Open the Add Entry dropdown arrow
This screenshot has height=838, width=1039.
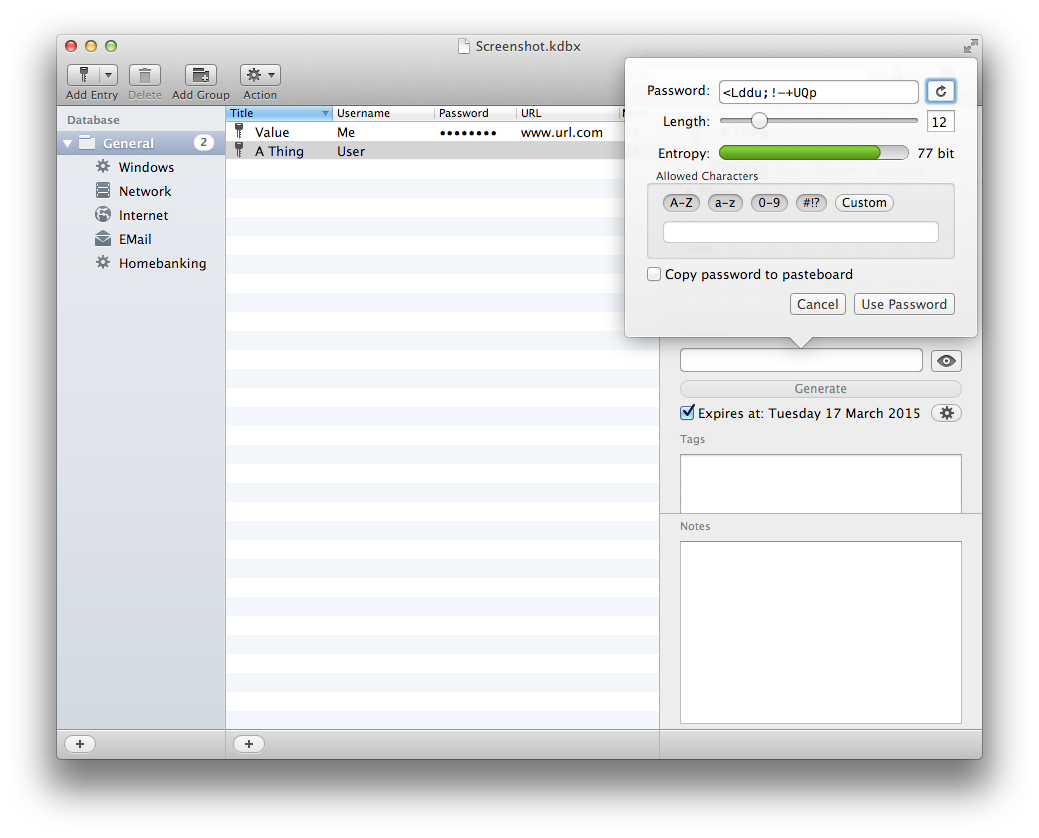click(108, 75)
